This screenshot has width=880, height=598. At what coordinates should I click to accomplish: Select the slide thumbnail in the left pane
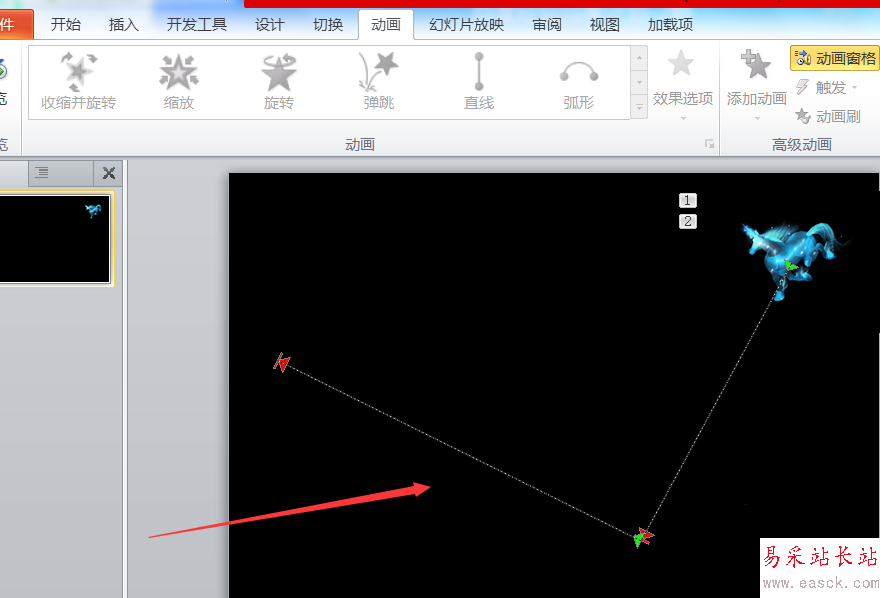[x=54, y=239]
